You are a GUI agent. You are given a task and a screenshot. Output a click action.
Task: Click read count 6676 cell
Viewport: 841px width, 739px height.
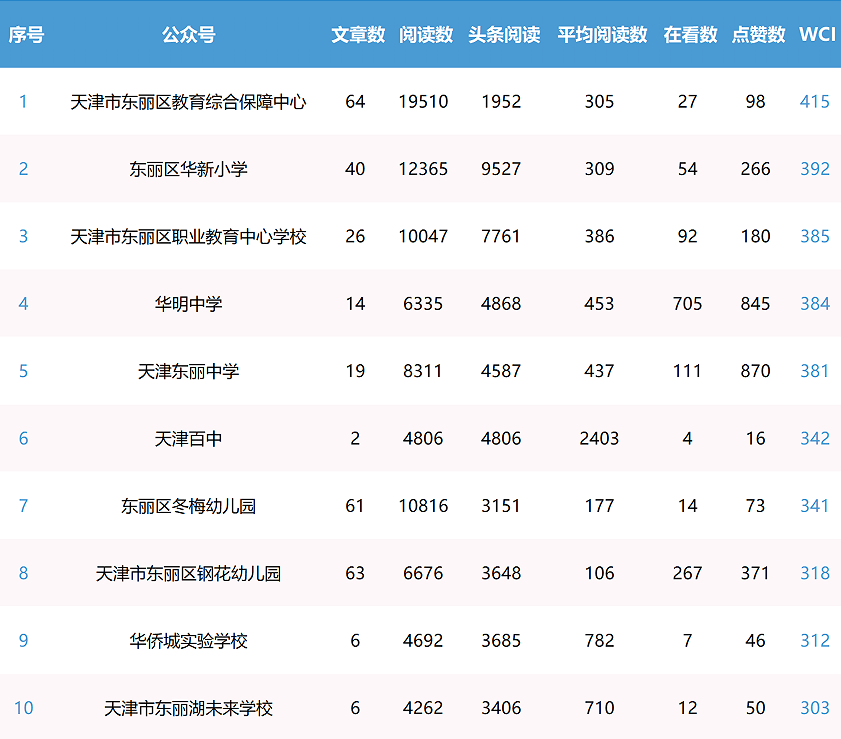(x=423, y=573)
